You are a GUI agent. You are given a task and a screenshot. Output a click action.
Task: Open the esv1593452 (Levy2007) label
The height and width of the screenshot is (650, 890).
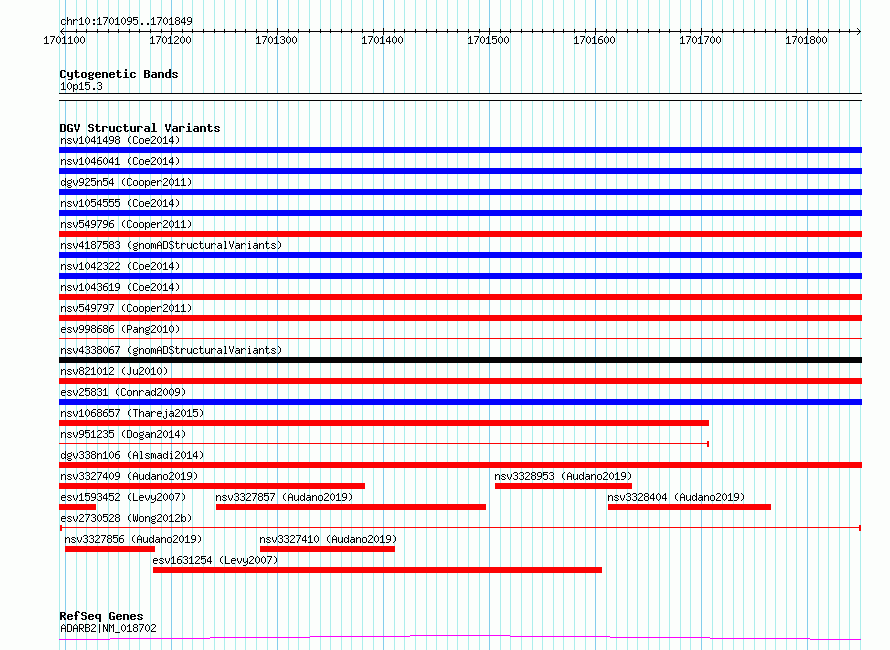(x=123, y=497)
